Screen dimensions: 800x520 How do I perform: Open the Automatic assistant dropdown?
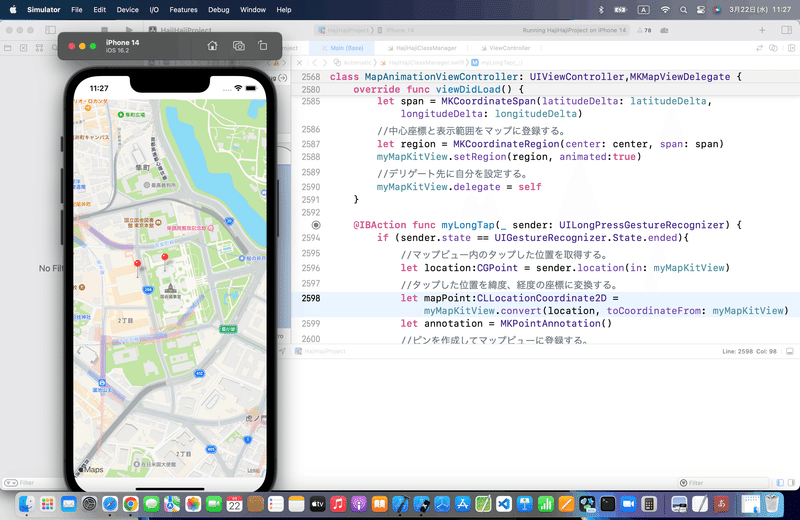353,63
